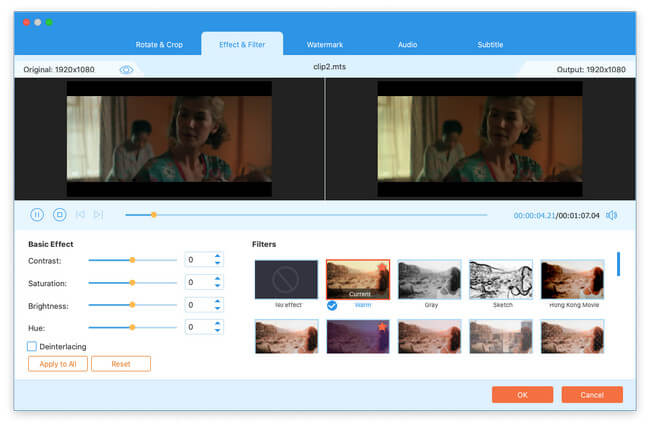Select the purple starred filter thumbnail
The width and height of the screenshot is (650, 427).
(x=358, y=337)
